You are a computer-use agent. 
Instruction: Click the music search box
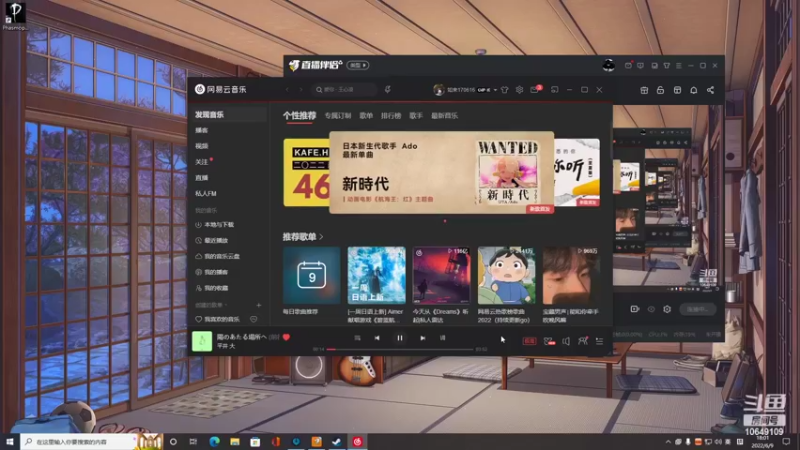pyautogui.click(x=344, y=90)
